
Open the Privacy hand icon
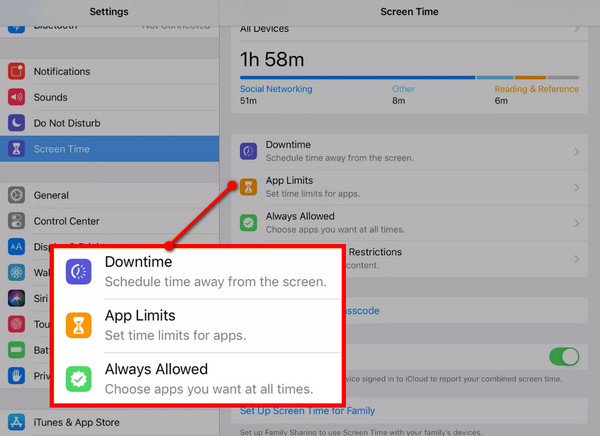16,376
